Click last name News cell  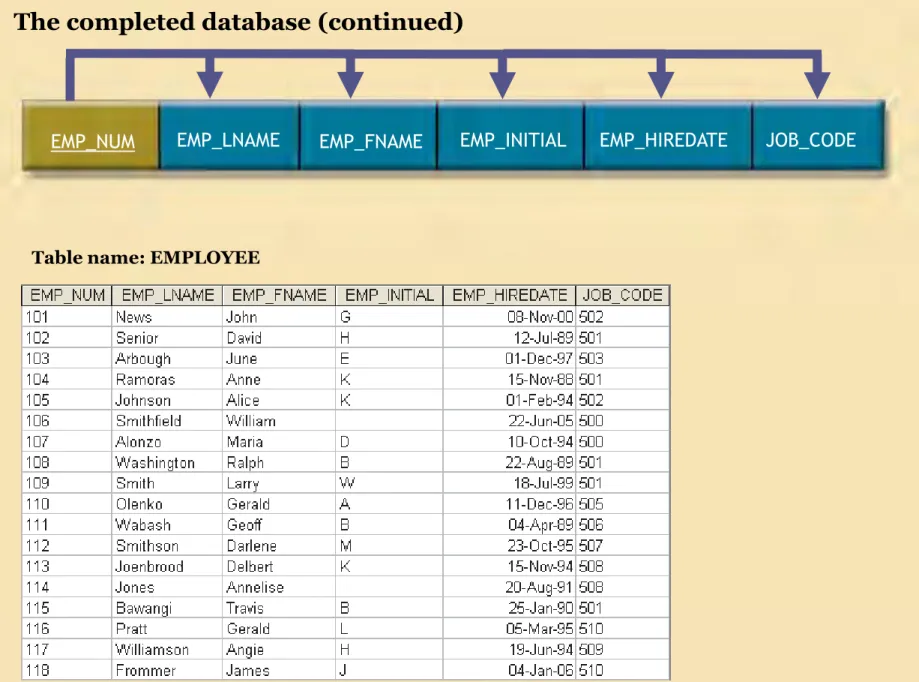[167, 317]
